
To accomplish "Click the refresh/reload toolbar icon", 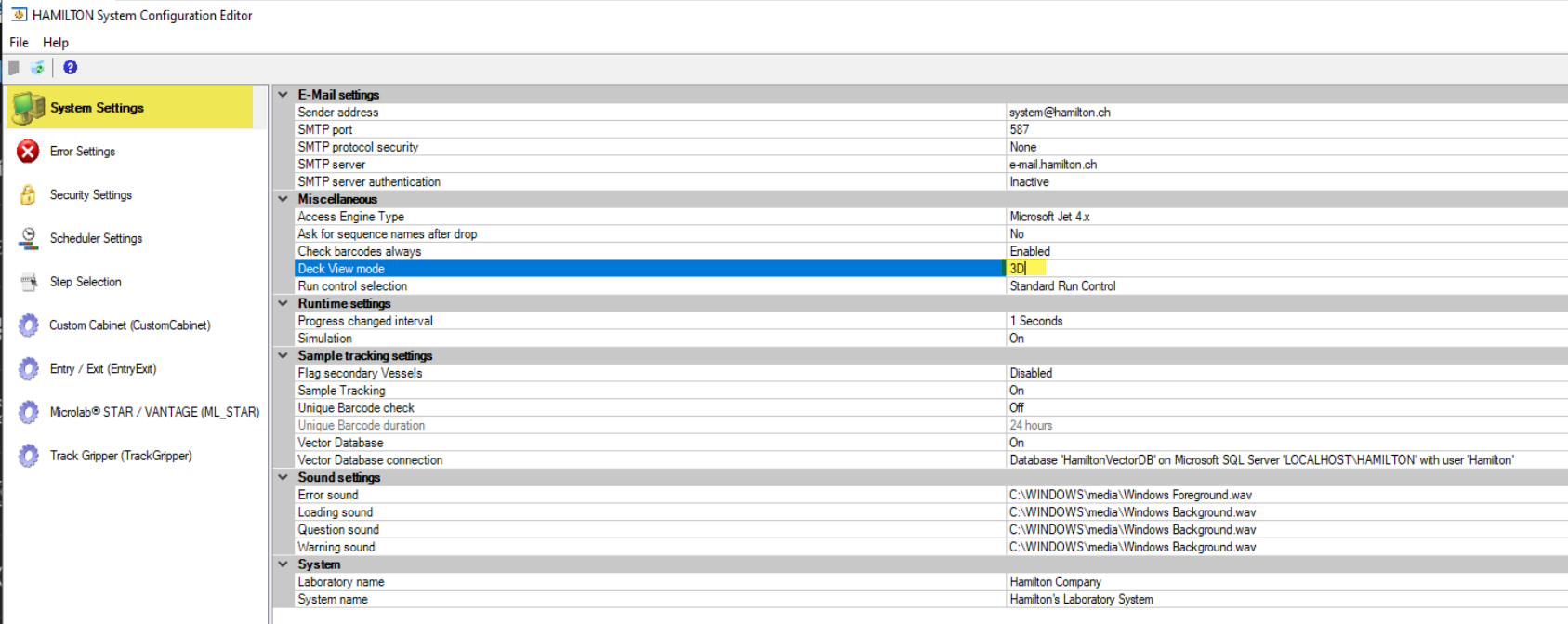I will [x=37, y=68].
